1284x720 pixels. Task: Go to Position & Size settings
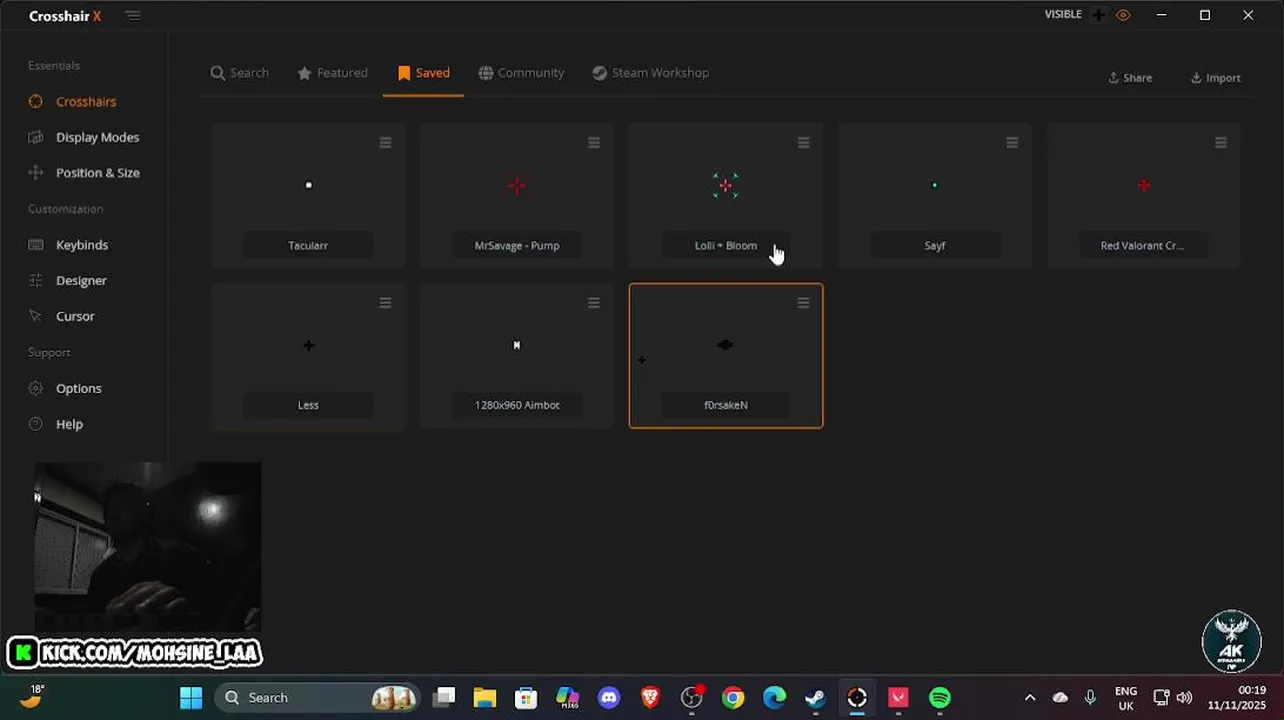[97, 173]
